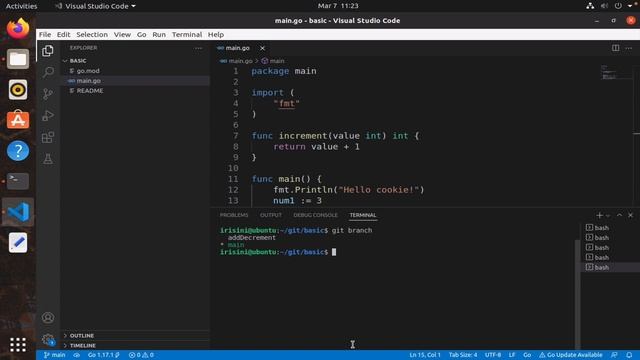Close the terminal panel
Viewport: 640px width, 360px height.
coord(631,215)
